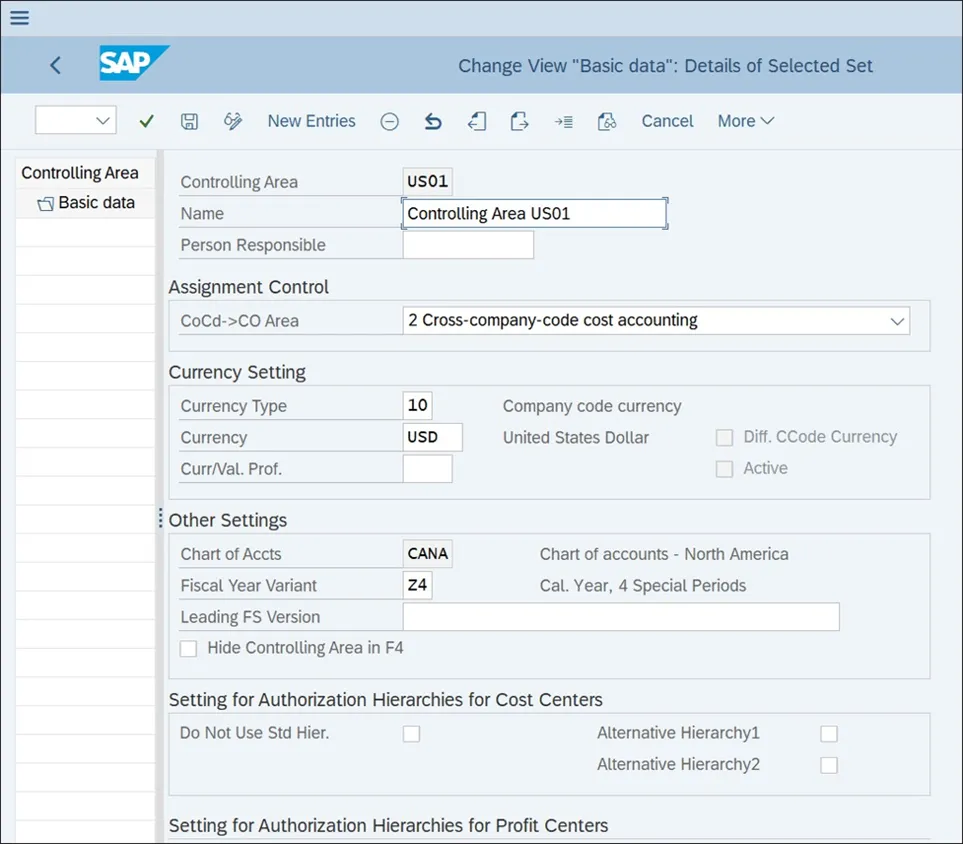Click the Save floppy disk icon

point(189,121)
